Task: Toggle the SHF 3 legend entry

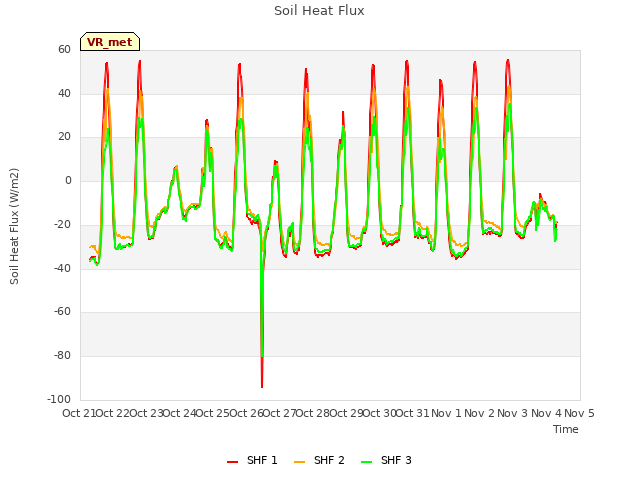Action: (387, 460)
